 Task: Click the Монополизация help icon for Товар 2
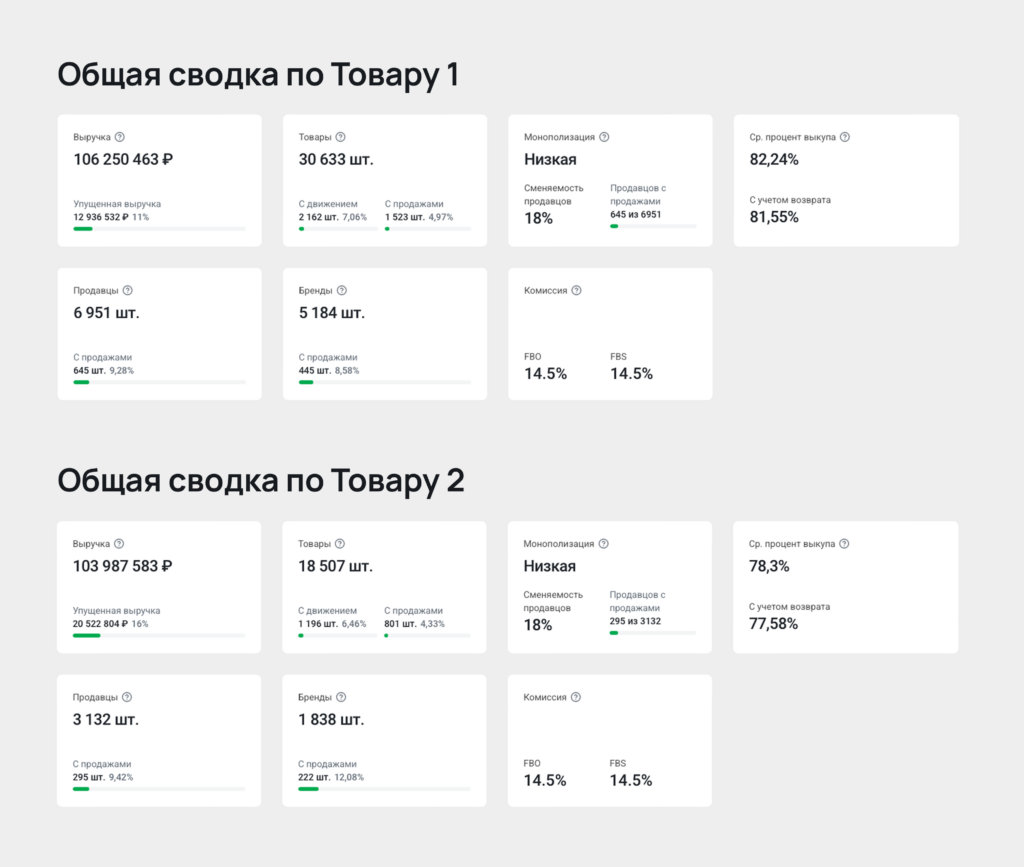point(603,544)
